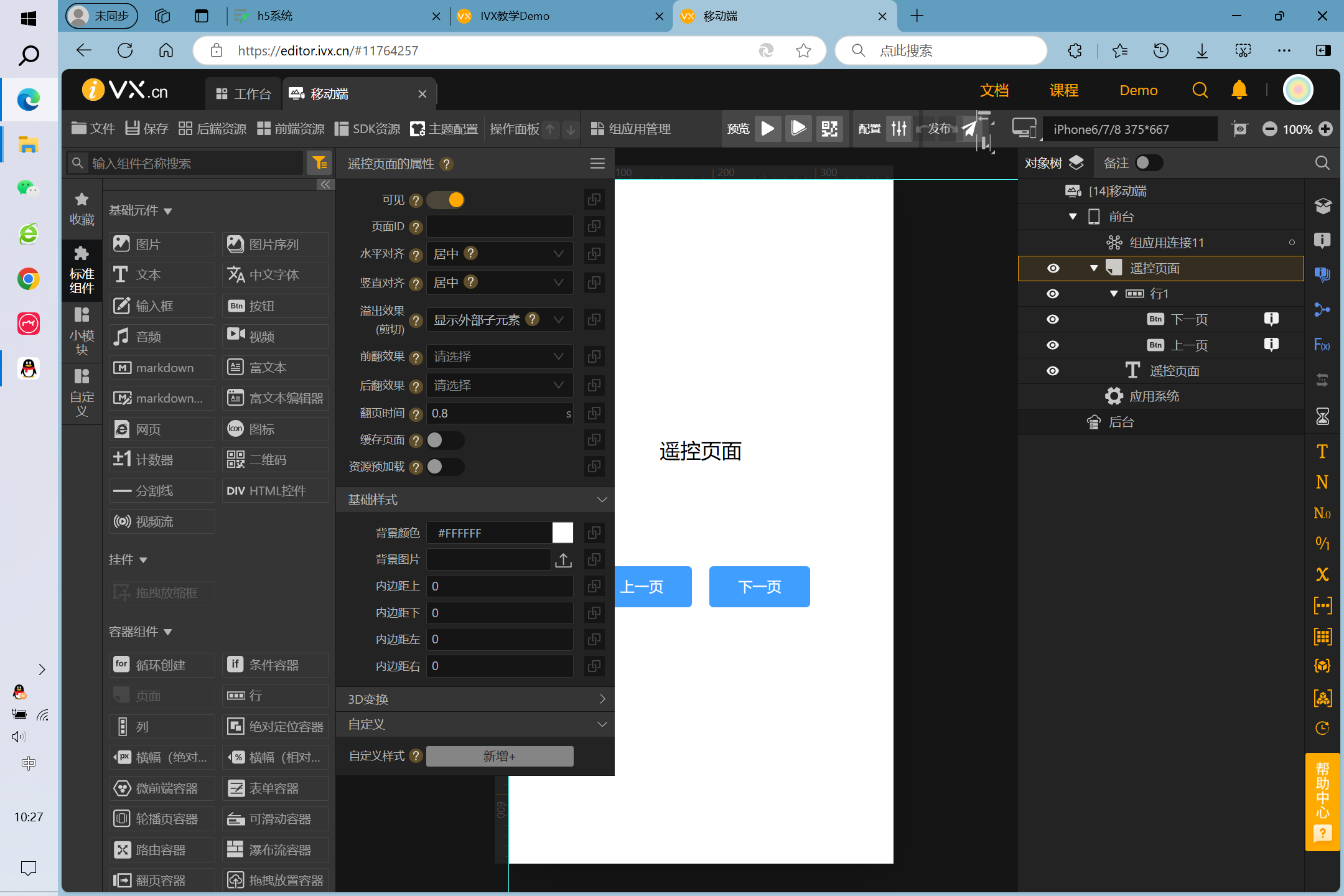Collapse the 基础样式 section

pyautogui.click(x=475, y=500)
